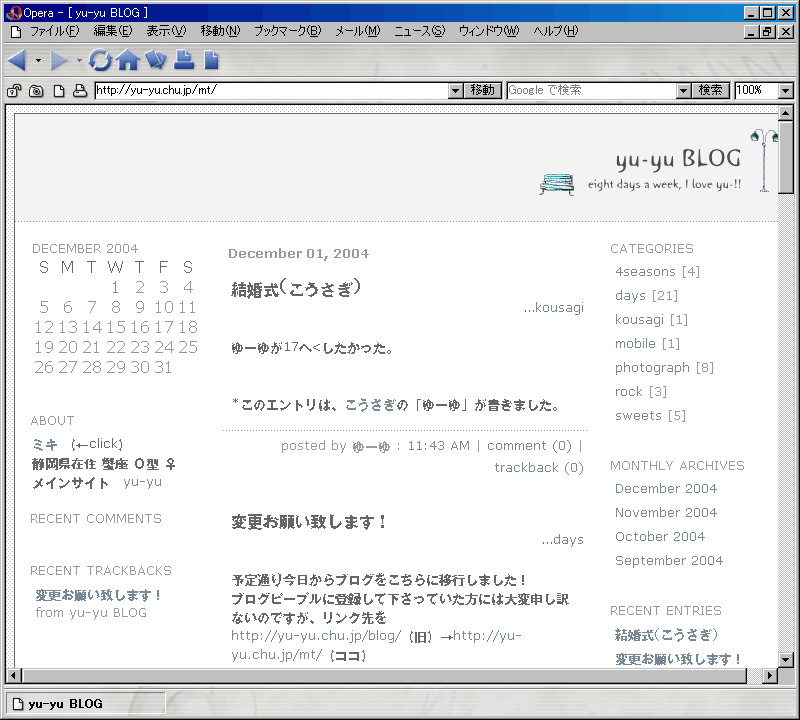Click the horizontal scrollbar left arrow
Viewport: 800px width, 720px height.
coord(14,676)
